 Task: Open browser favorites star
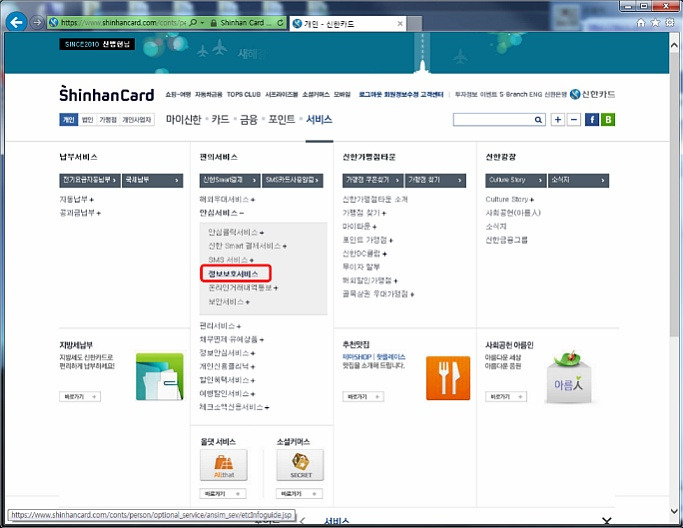tap(655, 23)
